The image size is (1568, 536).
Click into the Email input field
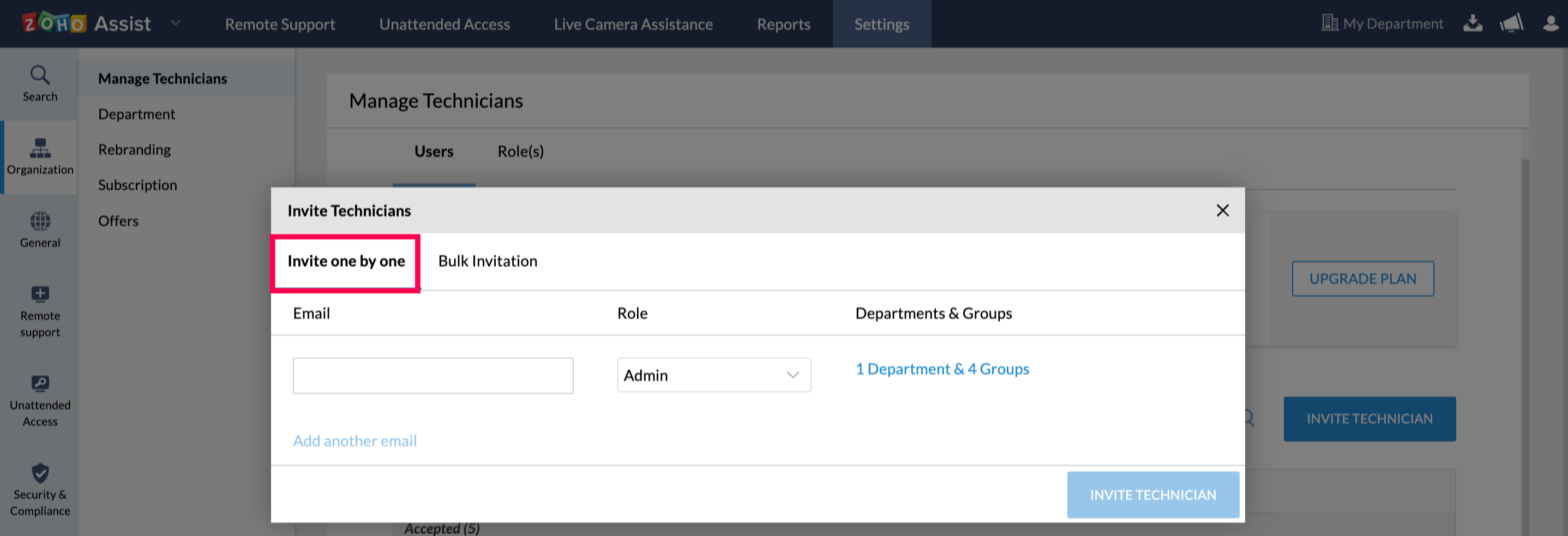(433, 375)
